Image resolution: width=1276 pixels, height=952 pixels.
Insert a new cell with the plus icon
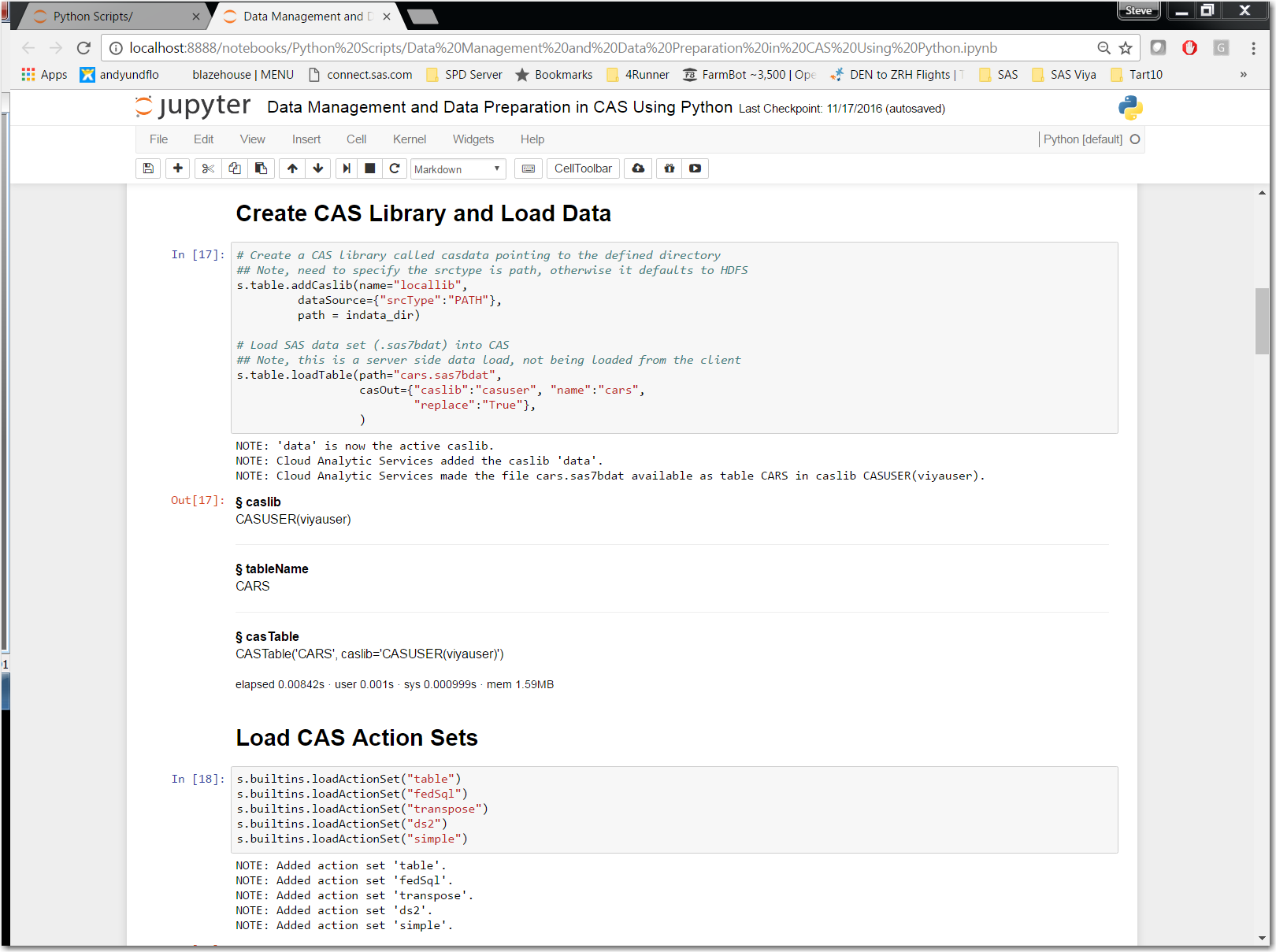click(178, 169)
